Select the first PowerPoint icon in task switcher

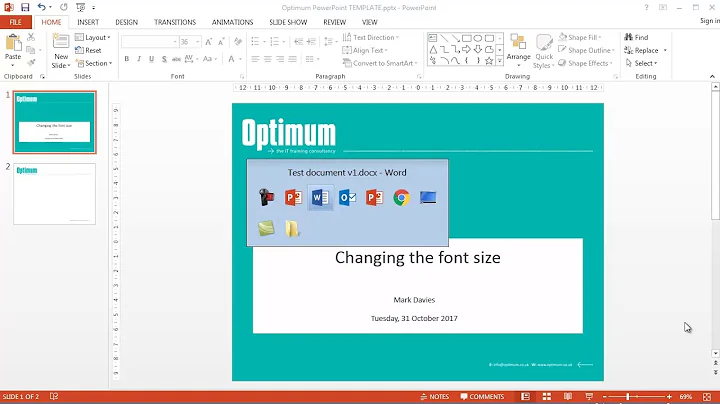[293, 198]
